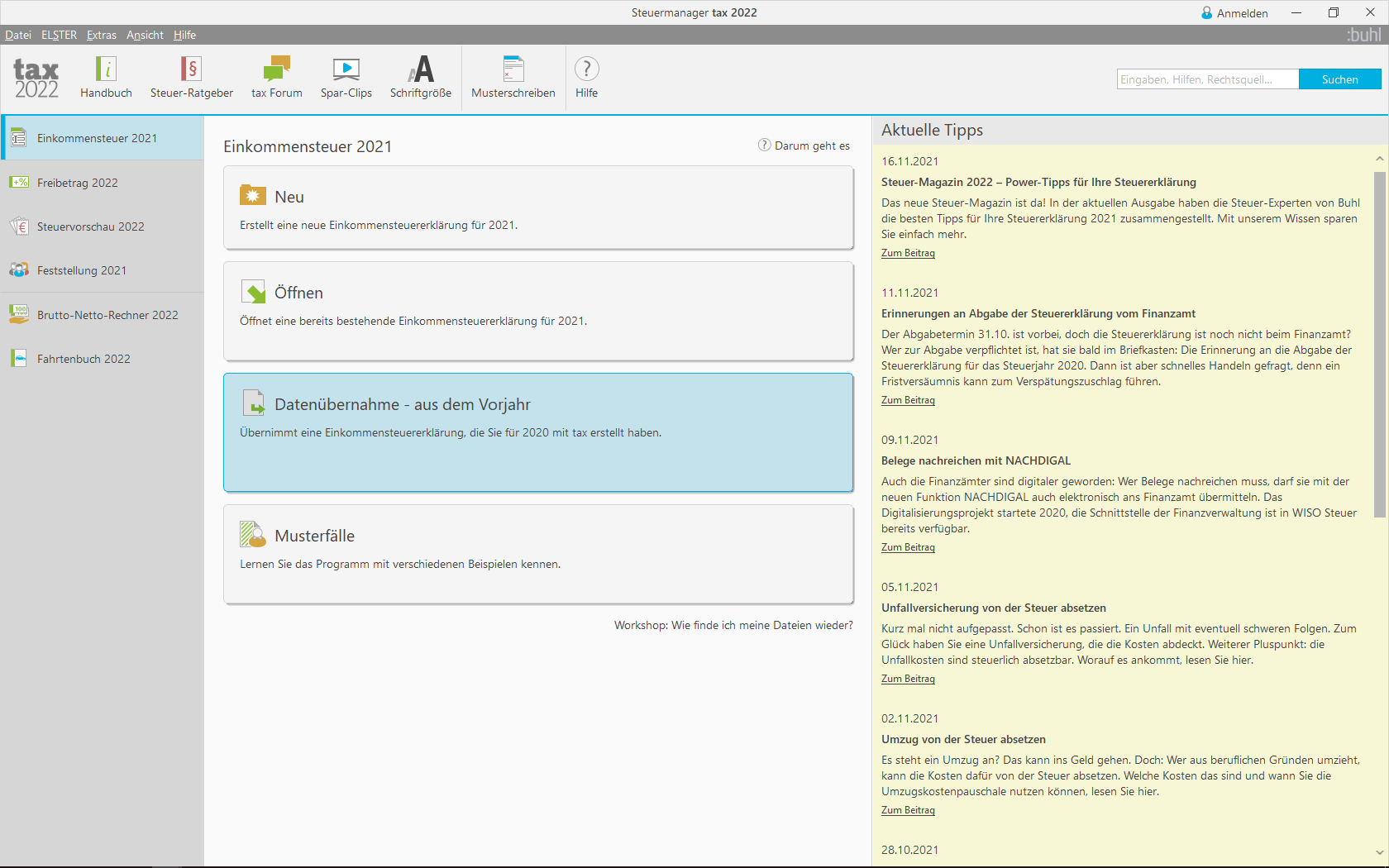1389x868 pixels.
Task: Click the Datenübernahme document icon
Action: (253, 403)
